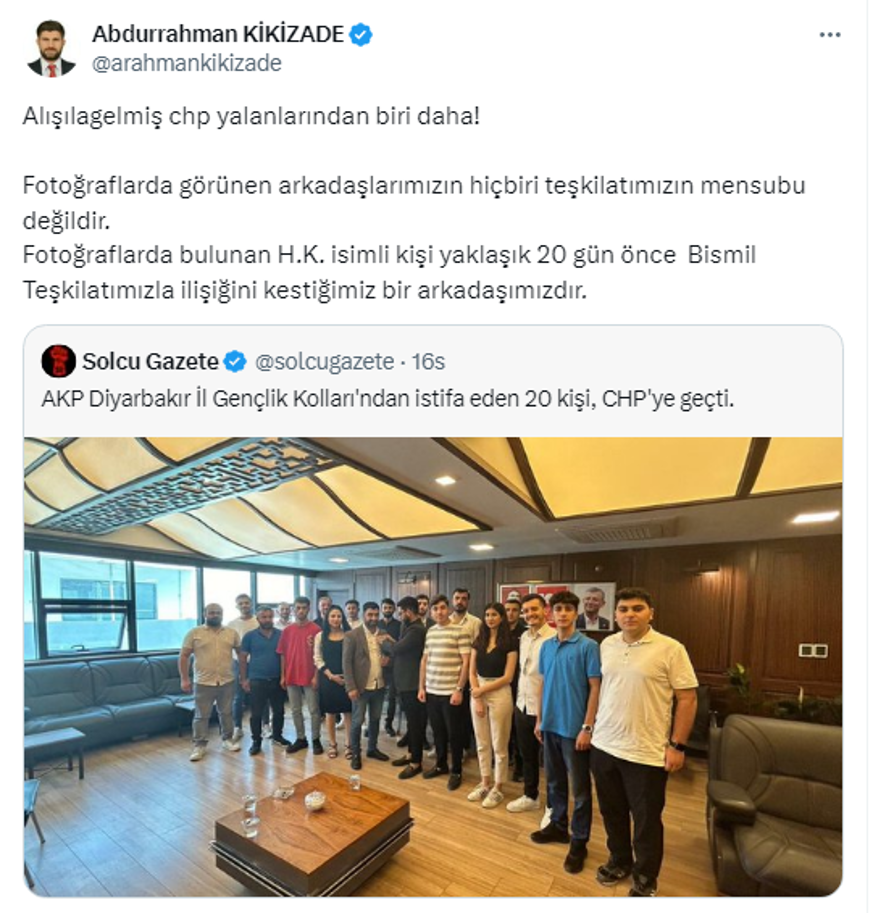This screenshot has width=873, height=913.
Task: Click the sentence mentioning H.K. and Bismil
Action: [x=389, y=272]
